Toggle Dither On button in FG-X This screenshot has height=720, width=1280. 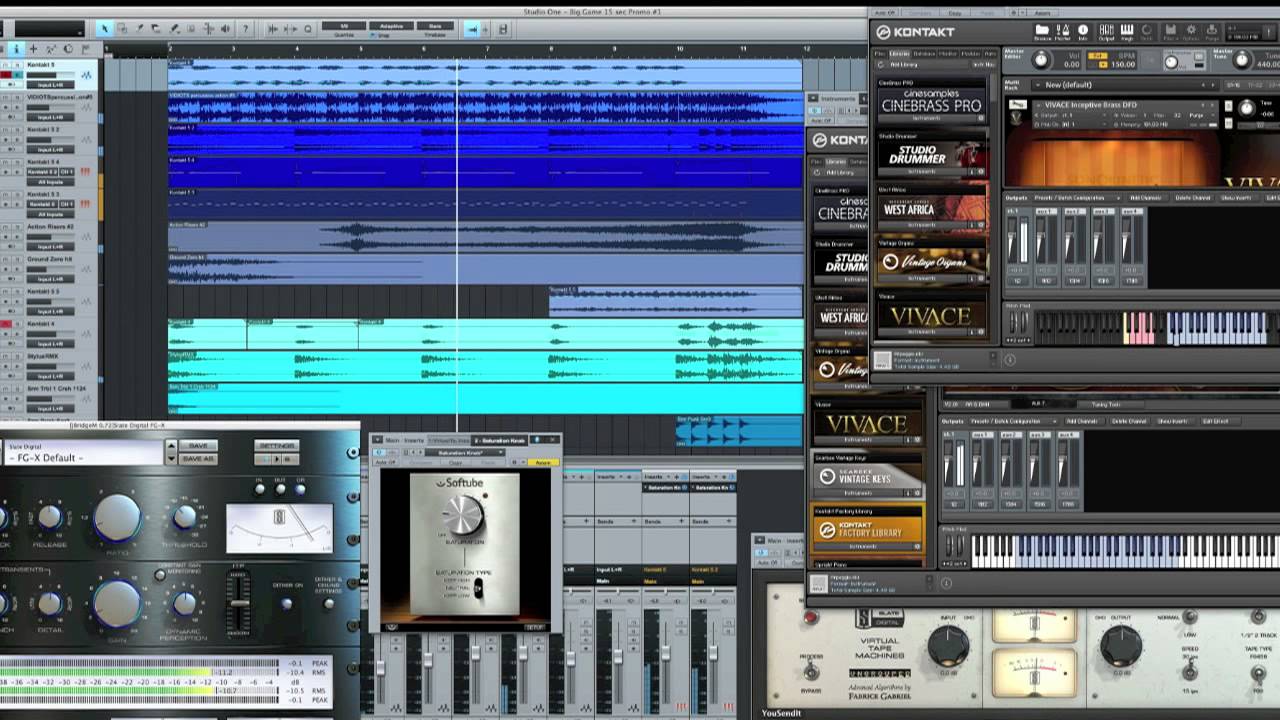286,603
